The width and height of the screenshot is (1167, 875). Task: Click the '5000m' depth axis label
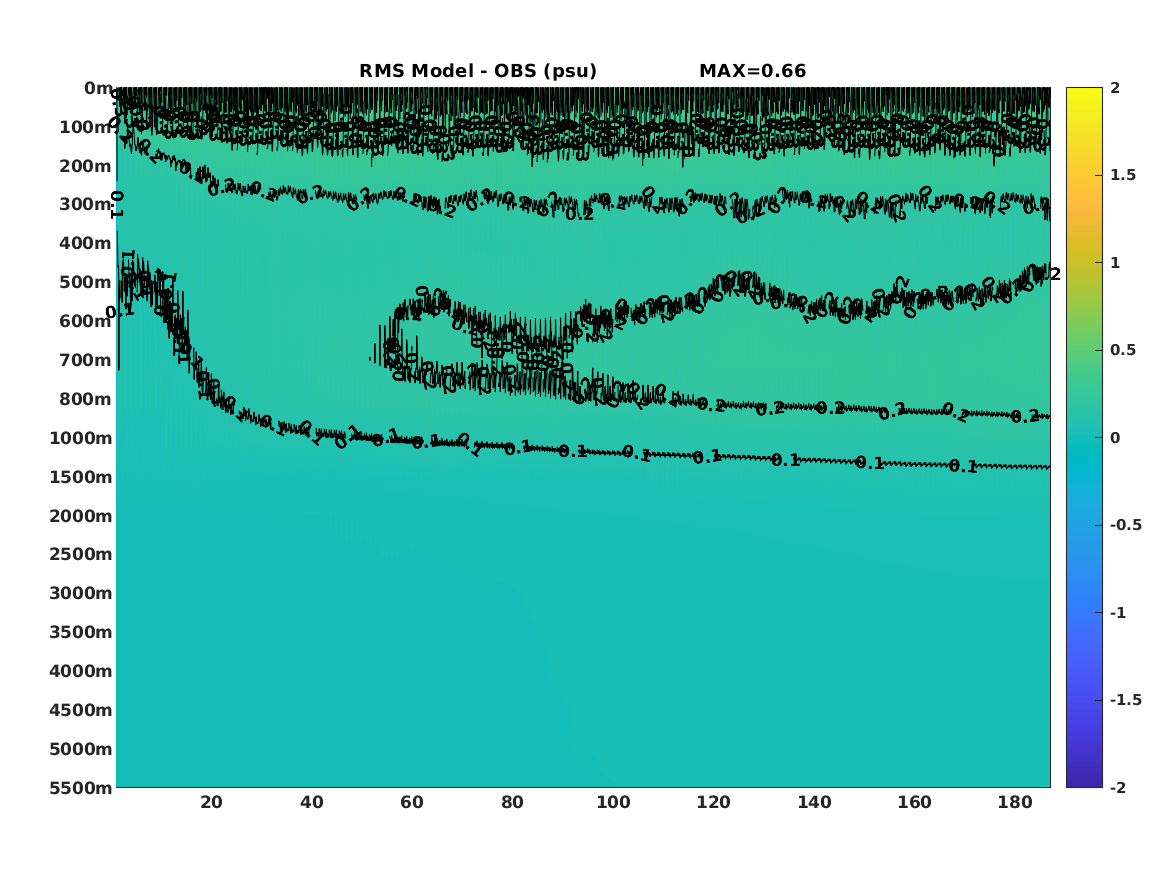(x=81, y=749)
